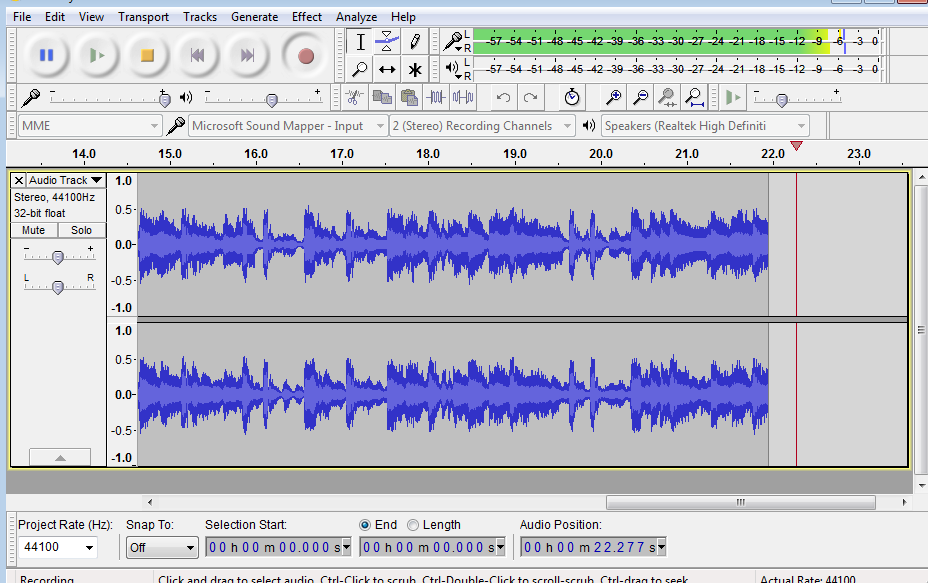Open Selection Start time format arrow

click(346, 547)
